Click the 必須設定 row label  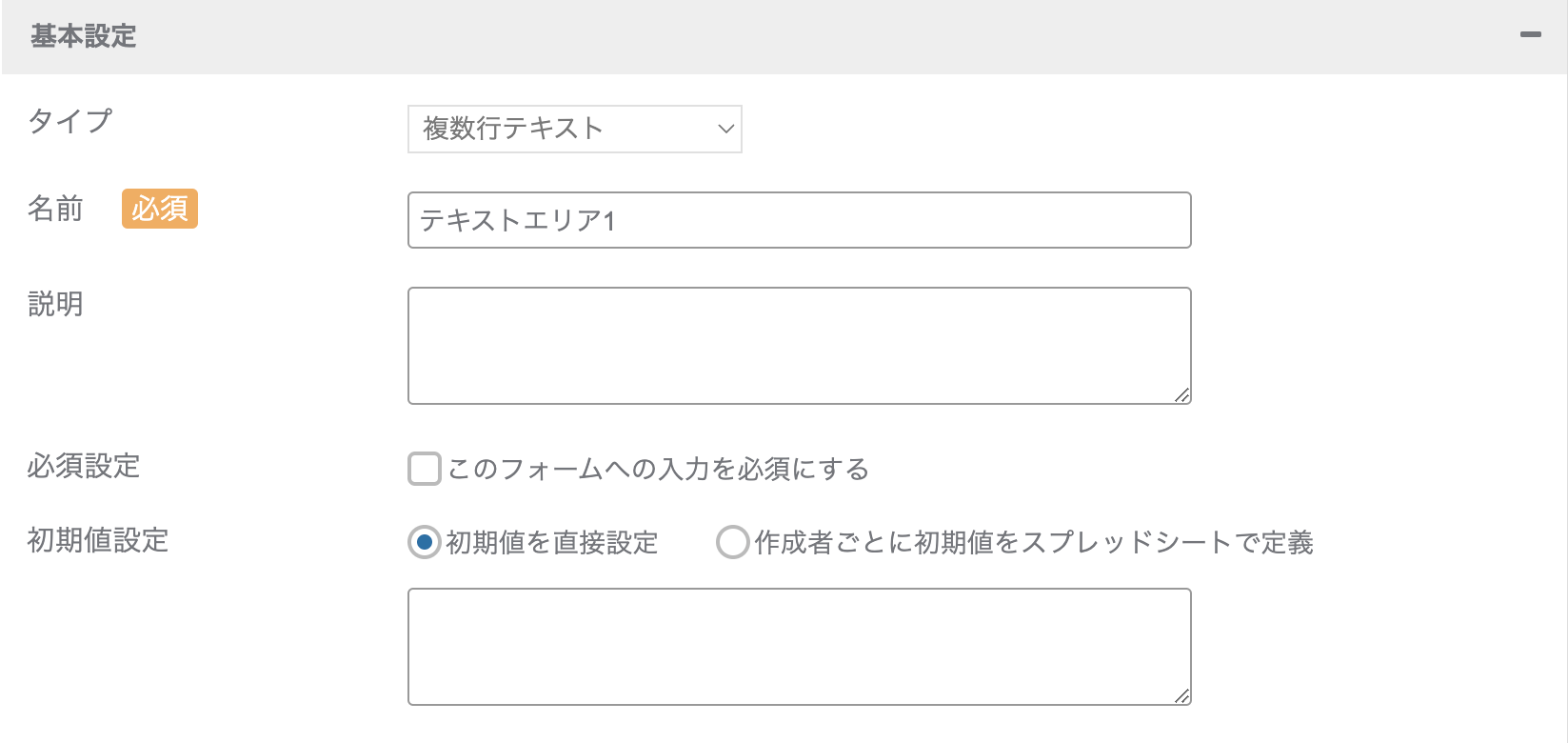point(84,466)
